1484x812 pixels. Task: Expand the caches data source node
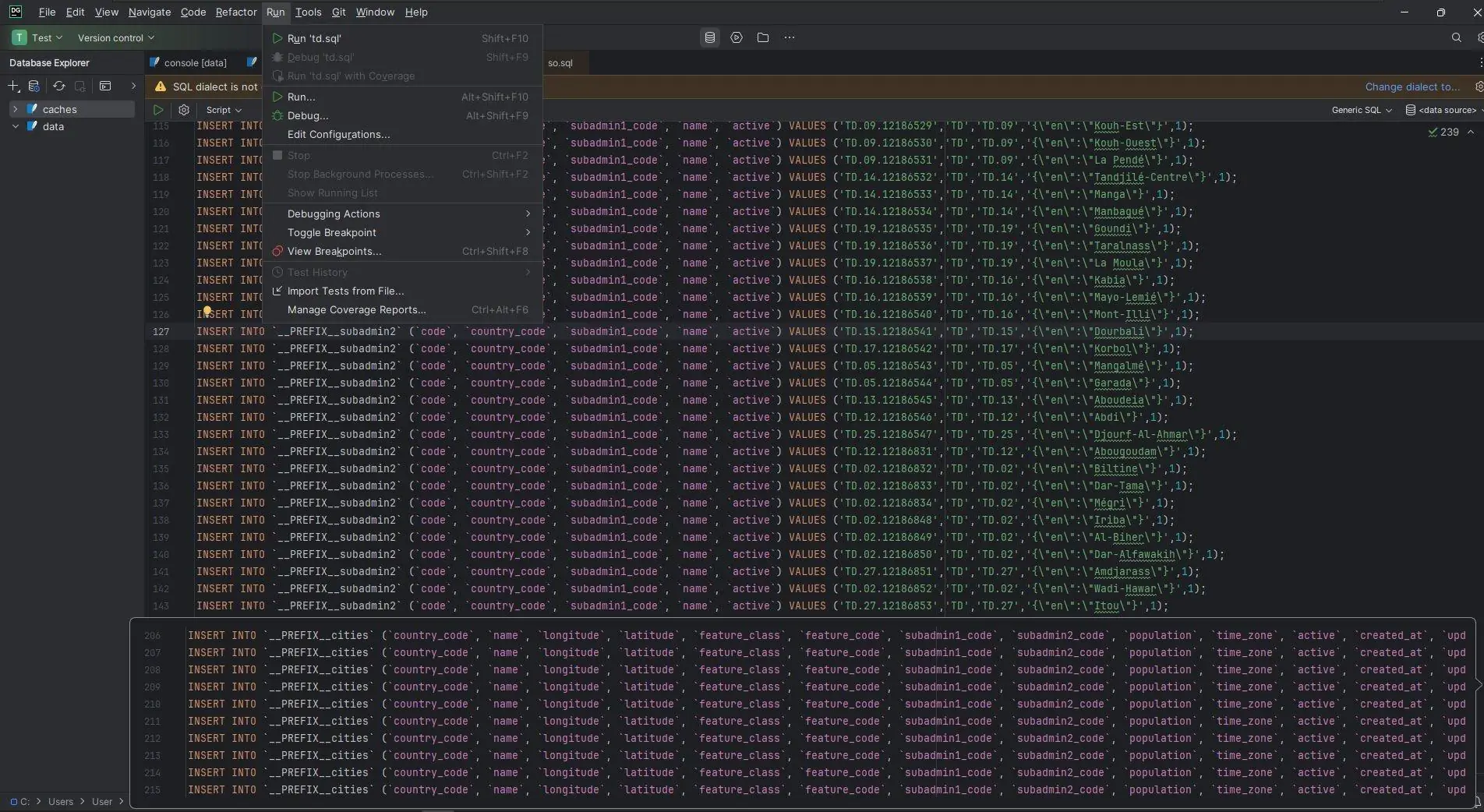(15, 109)
